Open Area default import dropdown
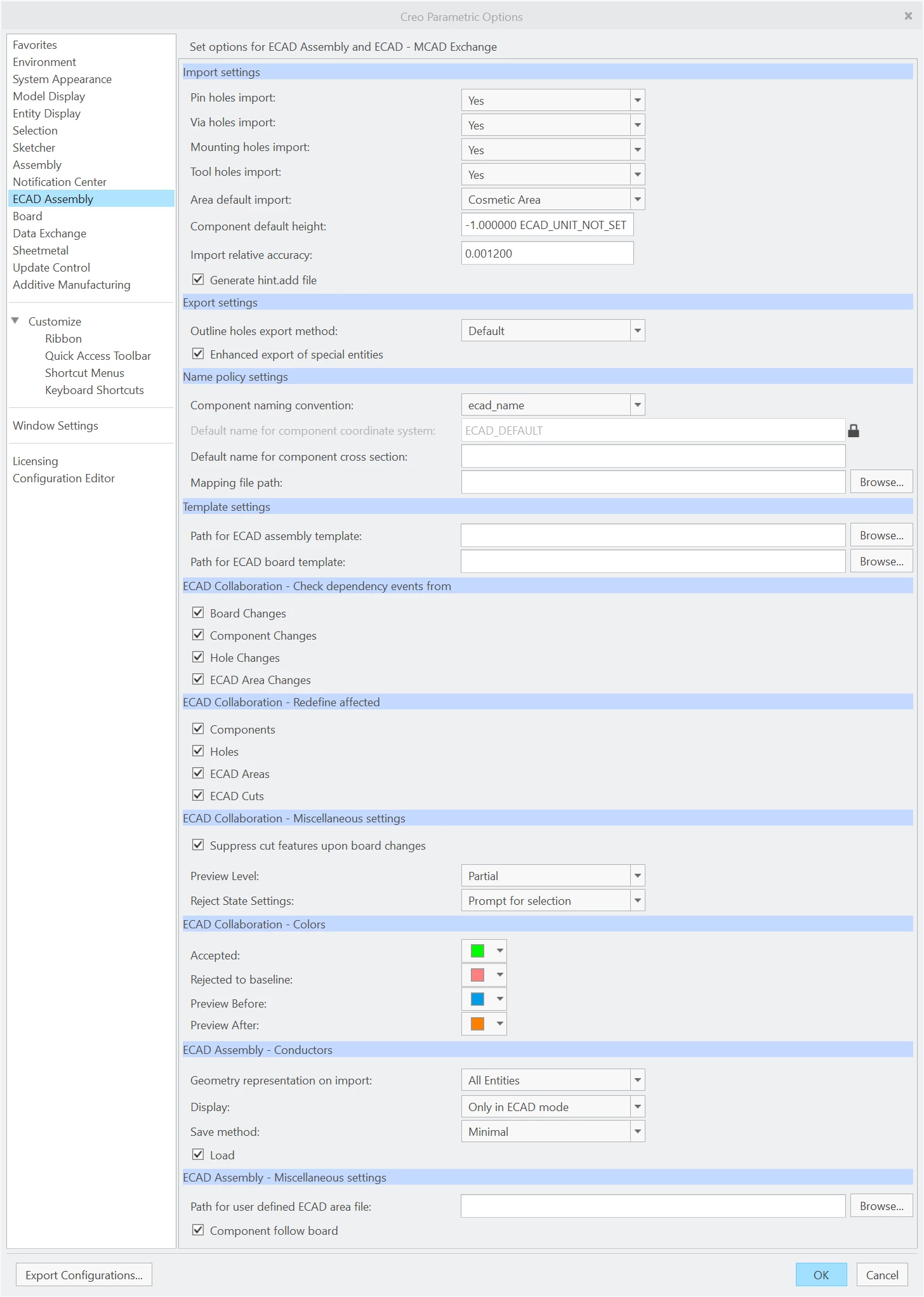 (x=553, y=199)
